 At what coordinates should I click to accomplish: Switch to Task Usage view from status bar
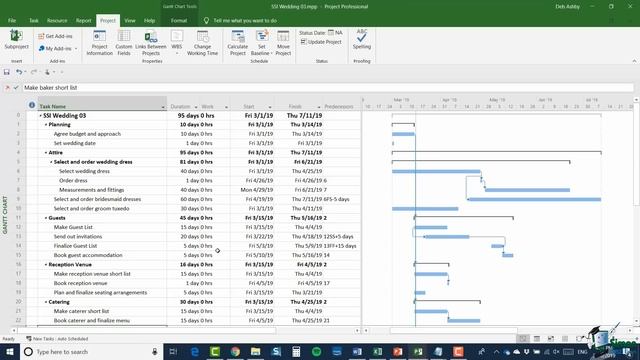pyautogui.click(x=537, y=339)
